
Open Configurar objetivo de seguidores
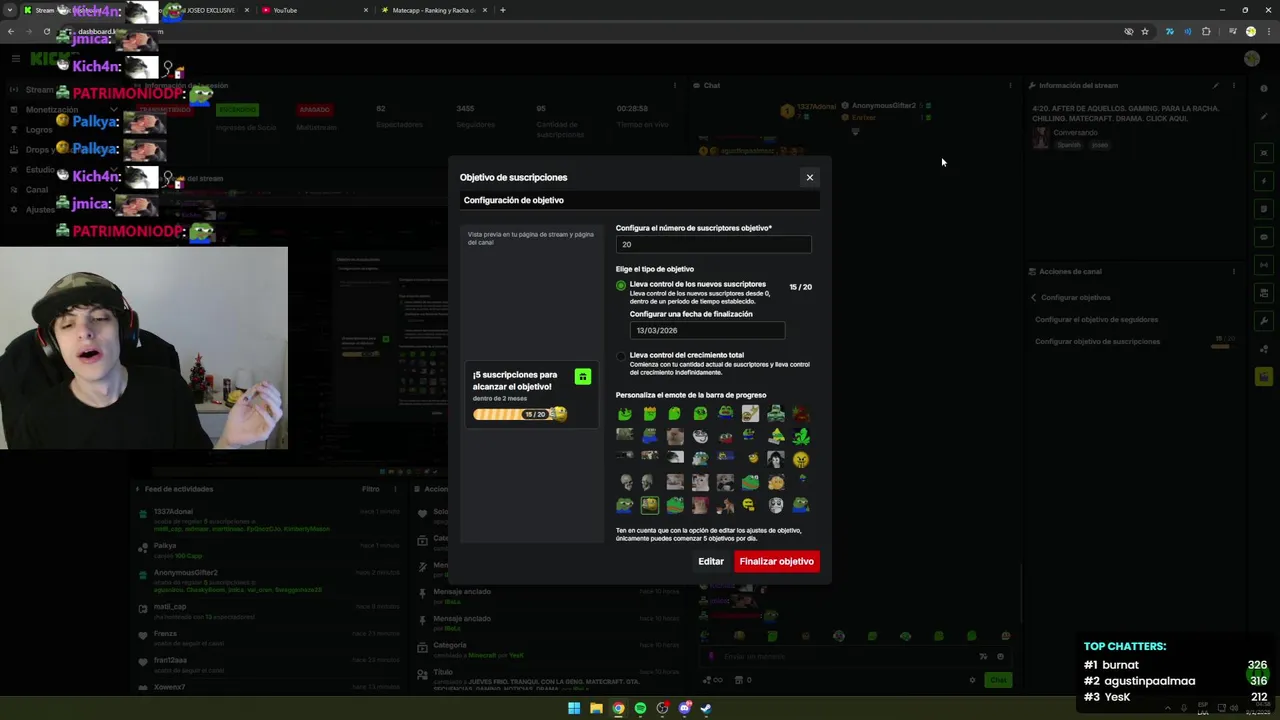click(x=1096, y=319)
